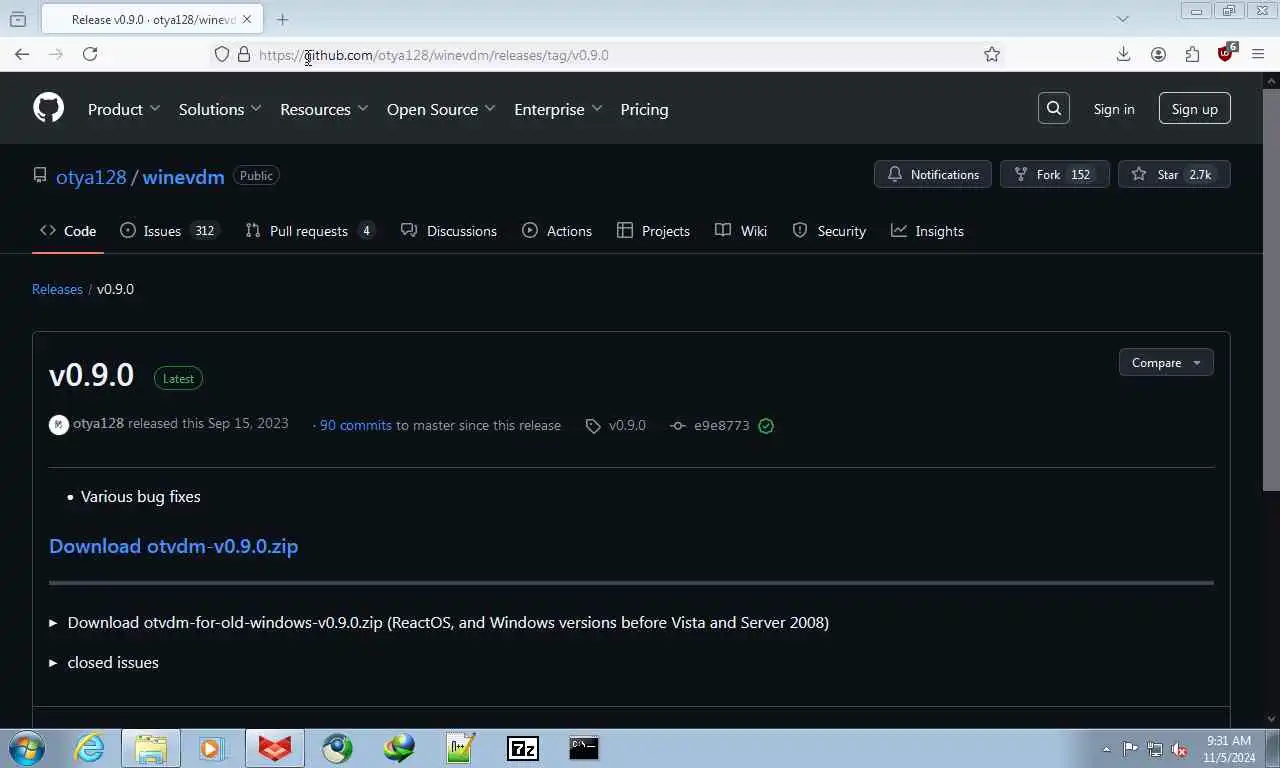Close the Release v0.9.0 tab
Screen dimensions: 1280x768
point(247,19)
